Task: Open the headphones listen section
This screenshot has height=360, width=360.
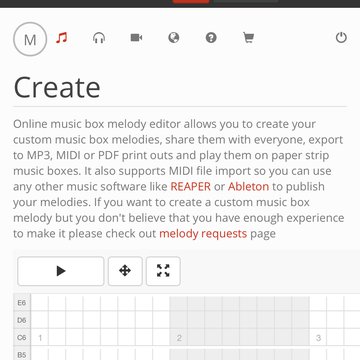Action: click(x=99, y=38)
